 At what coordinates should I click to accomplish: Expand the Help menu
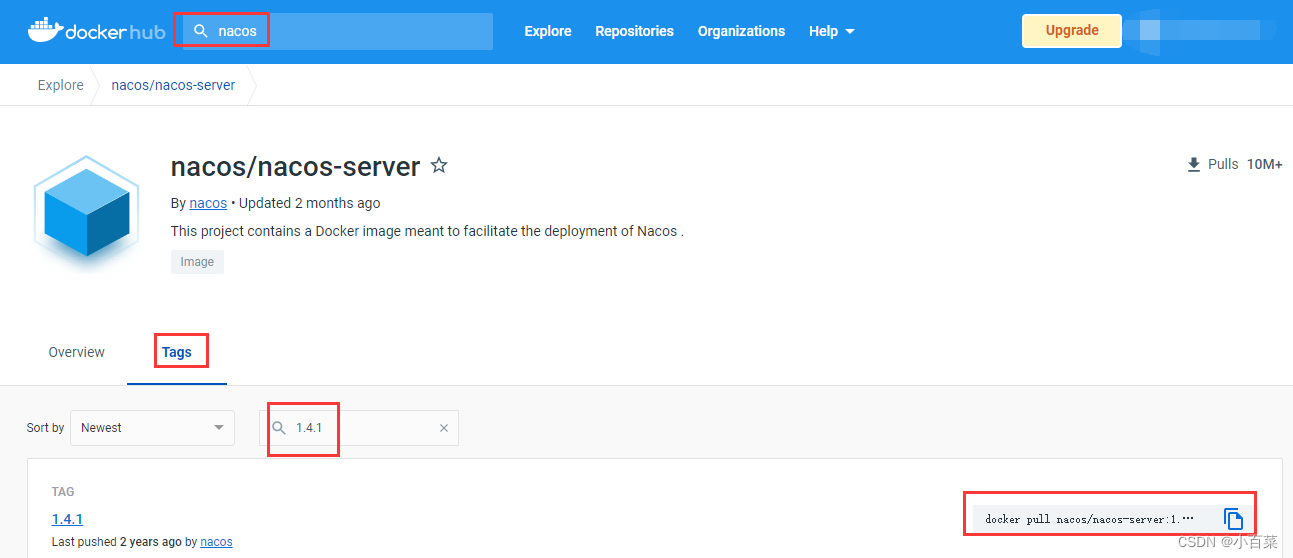[831, 31]
